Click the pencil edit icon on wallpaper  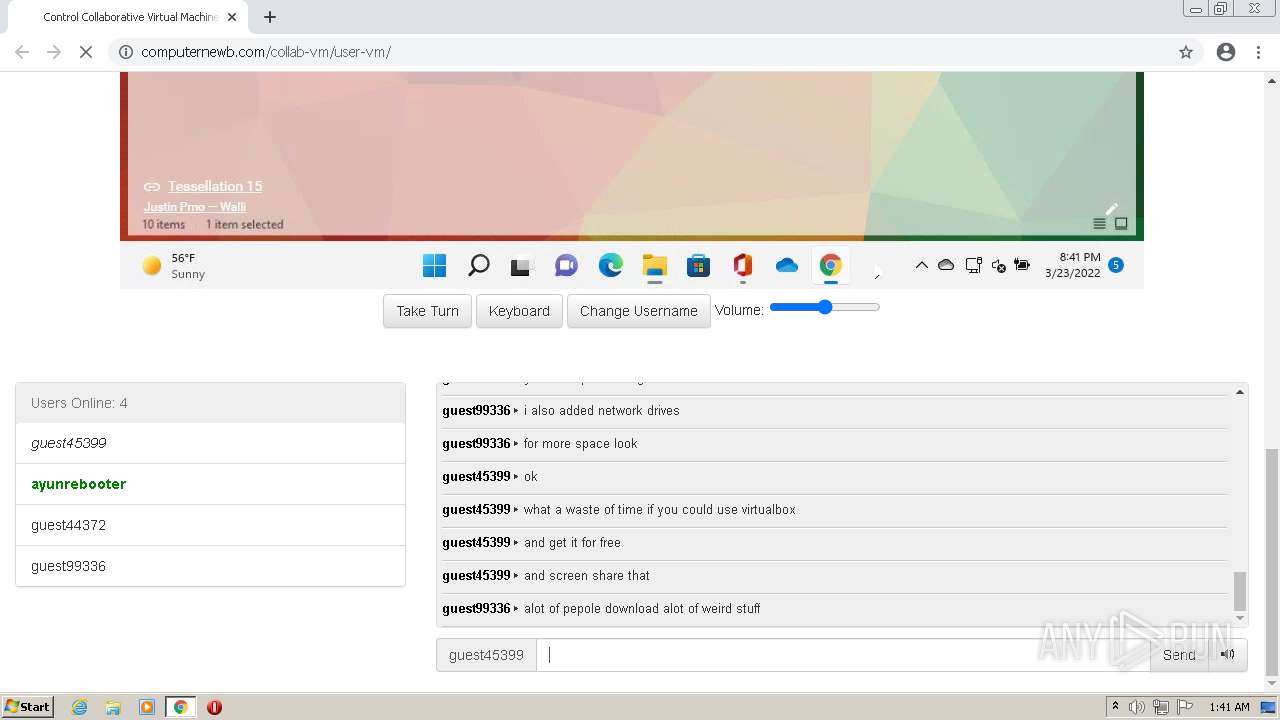coord(1111,208)
